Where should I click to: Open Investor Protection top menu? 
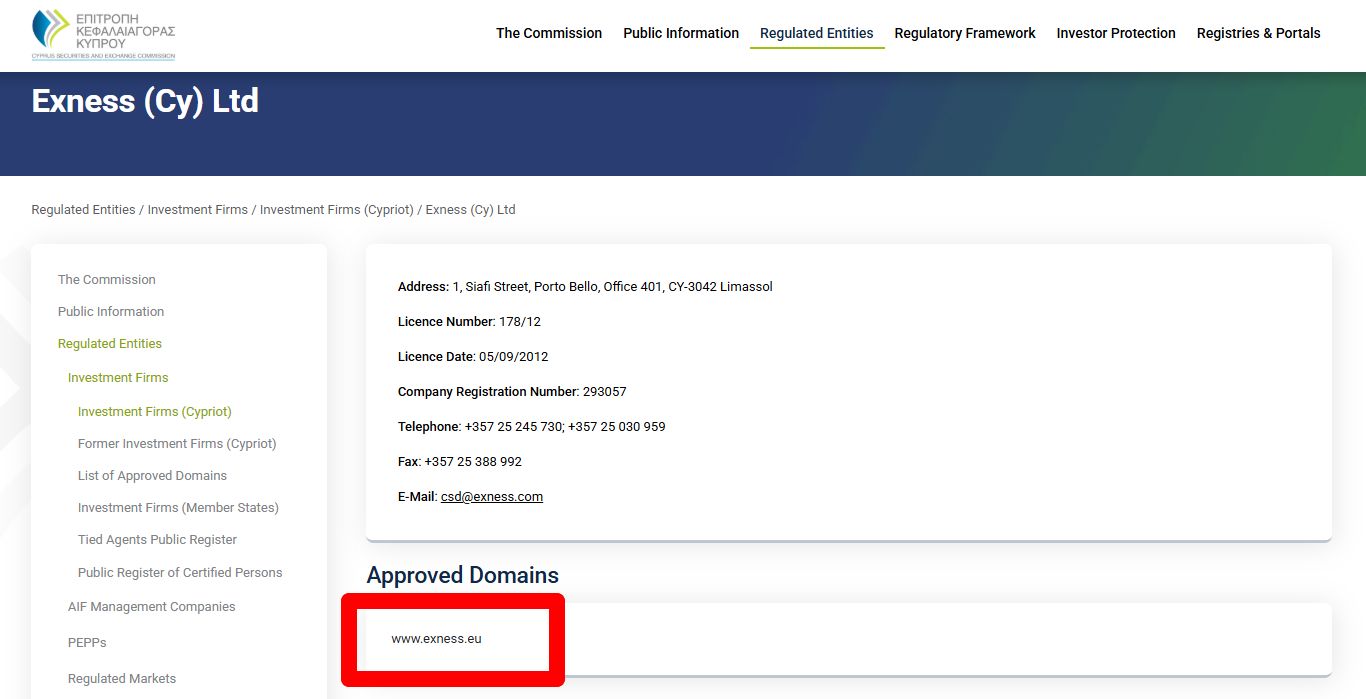[1116, 33]
